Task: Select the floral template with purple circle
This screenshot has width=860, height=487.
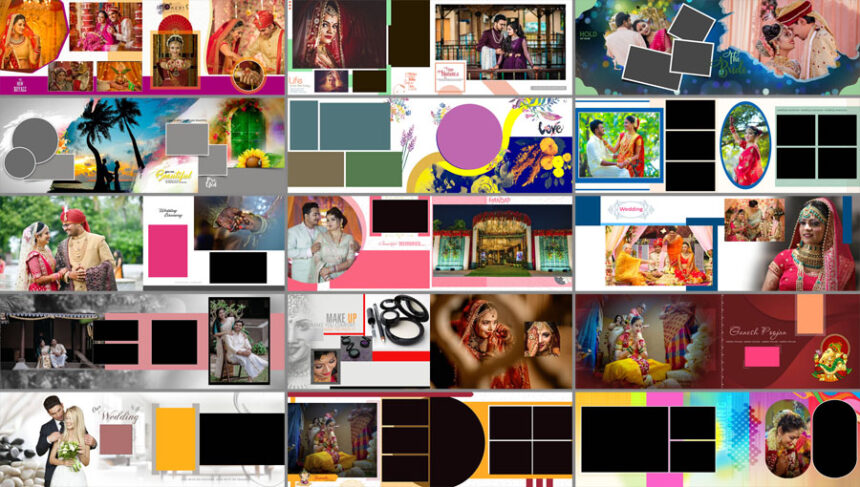Action: [x=430, y=145]
